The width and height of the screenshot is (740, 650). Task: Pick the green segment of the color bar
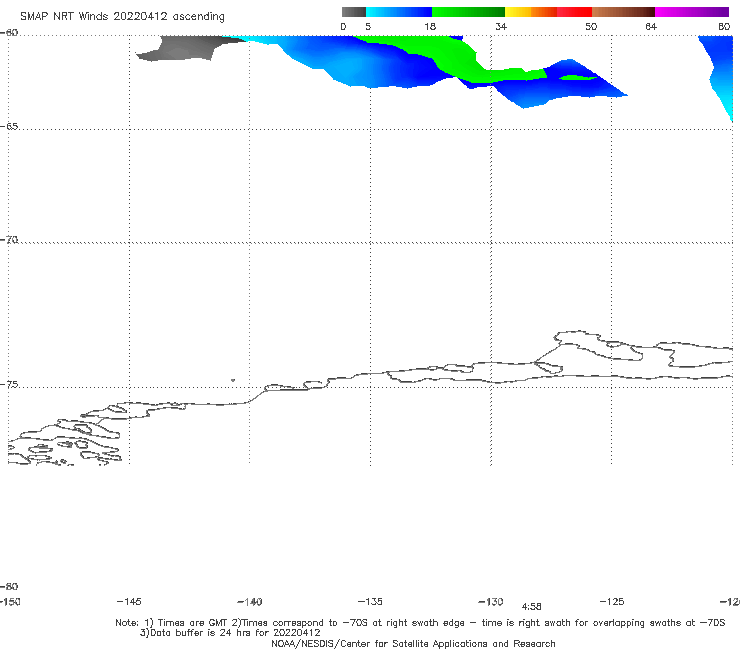pyautogui.click(x=468, y=12)
